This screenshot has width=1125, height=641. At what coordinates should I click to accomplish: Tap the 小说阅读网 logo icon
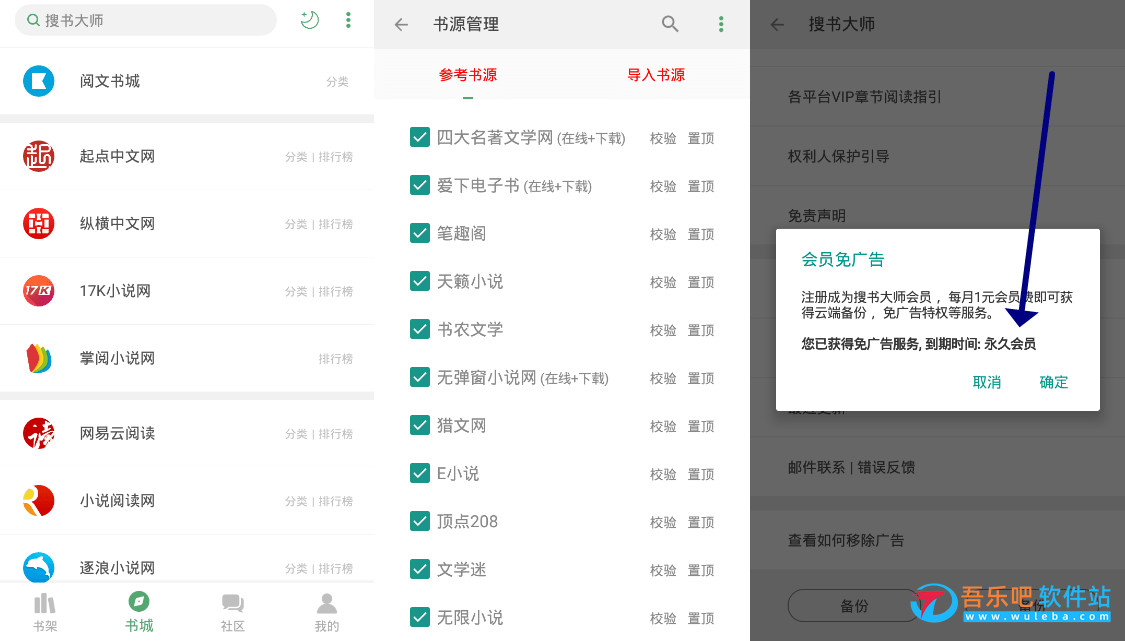(39, 500)
